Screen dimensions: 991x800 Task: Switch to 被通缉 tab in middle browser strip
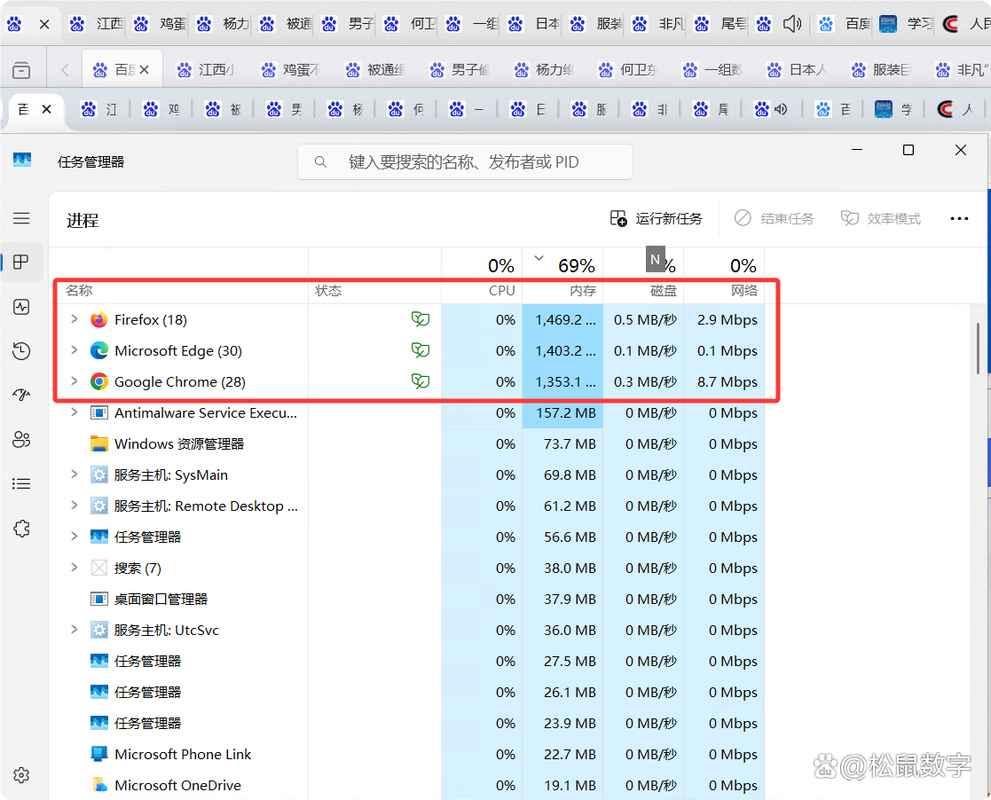376,70
